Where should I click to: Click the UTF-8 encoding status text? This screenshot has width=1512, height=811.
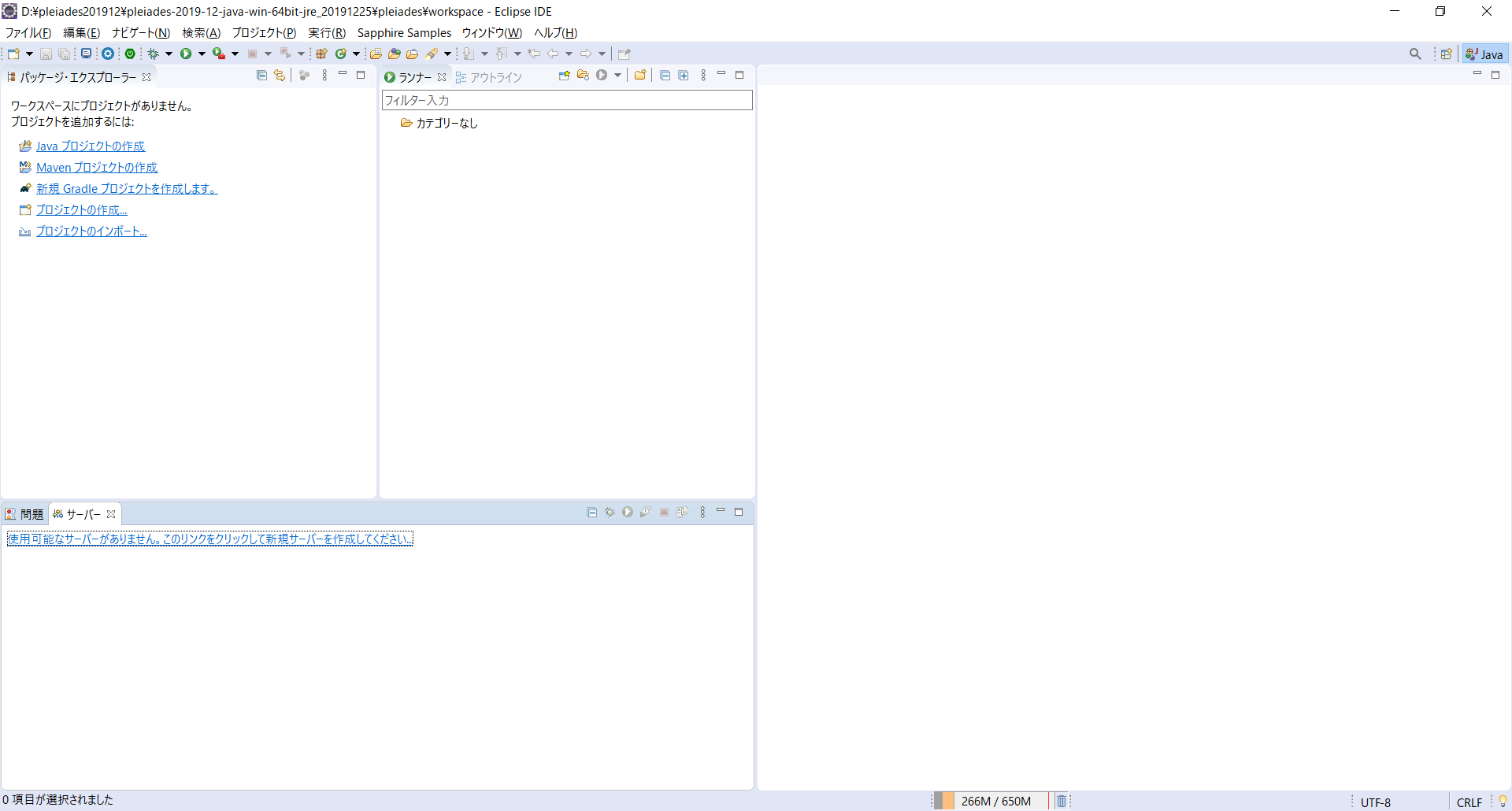pos(1376,802)
